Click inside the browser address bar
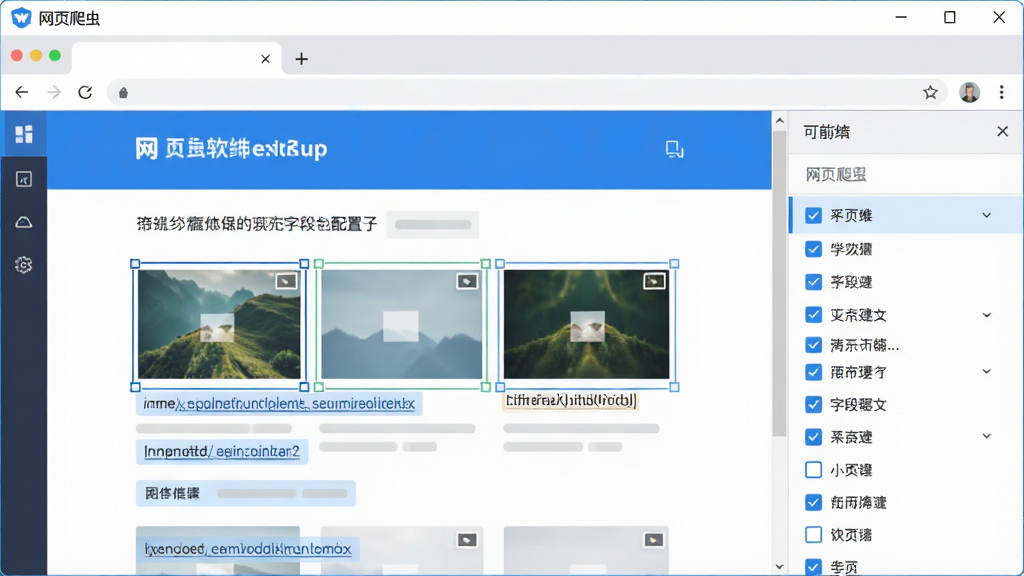Image resolution: width=1024 pixels, height=576 pixels. click(x=526, y=93)
